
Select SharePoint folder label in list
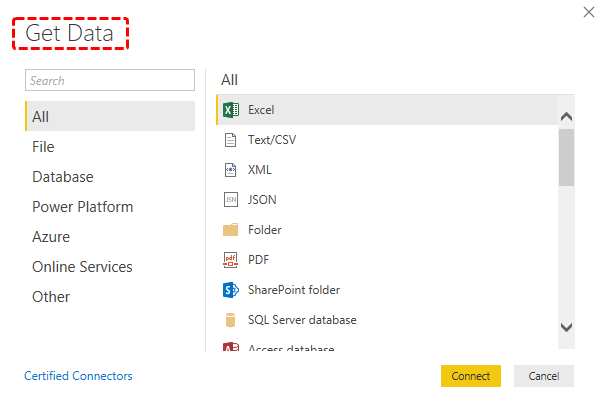pos(294,290)
